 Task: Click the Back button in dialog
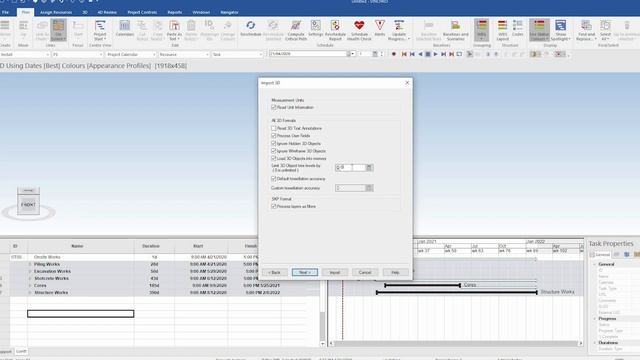pyautogui.click(x=275, y=272)
